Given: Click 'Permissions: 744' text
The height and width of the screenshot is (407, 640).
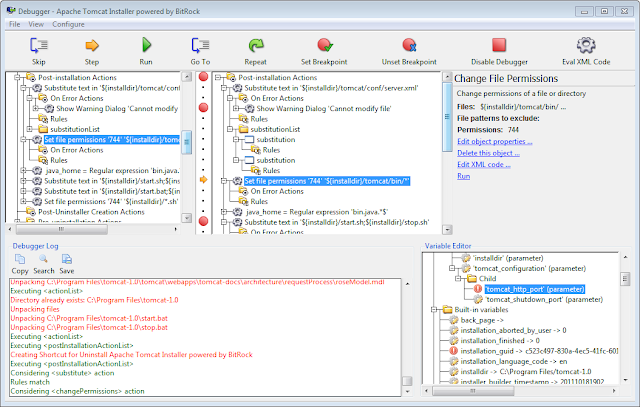Looking at the screenshot, I should [488, 130].
